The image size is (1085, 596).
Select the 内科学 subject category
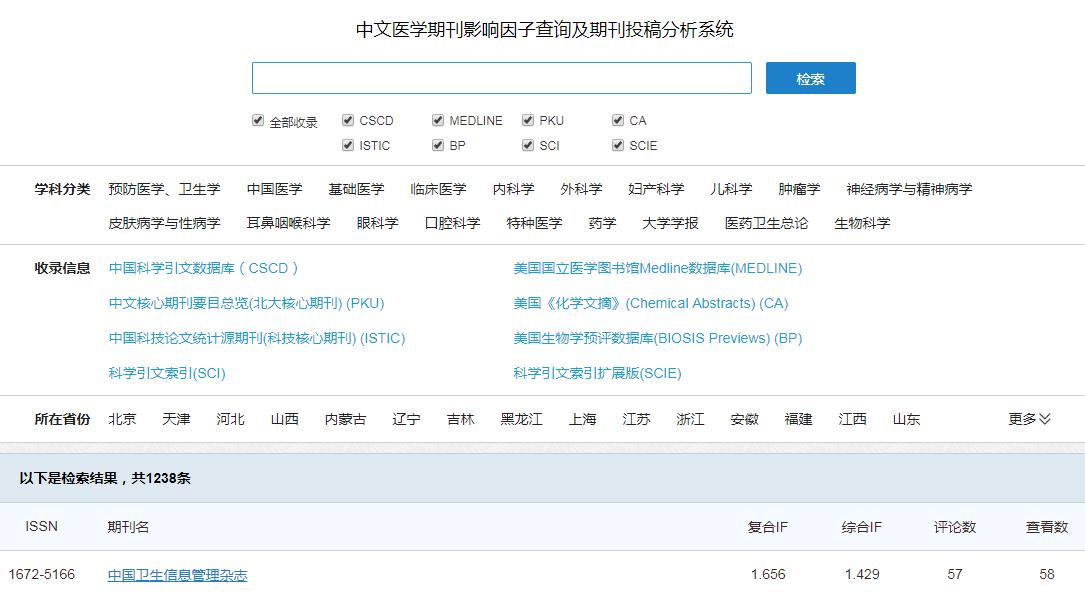pos(513,189)
